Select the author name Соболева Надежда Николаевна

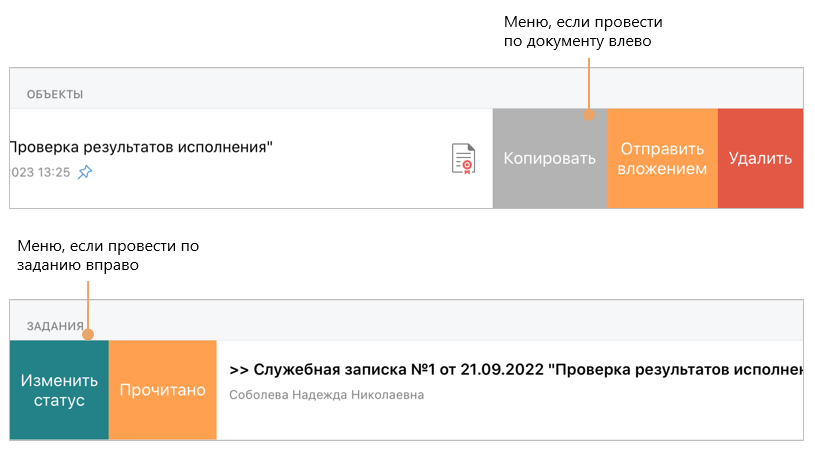tap(327, 395)
